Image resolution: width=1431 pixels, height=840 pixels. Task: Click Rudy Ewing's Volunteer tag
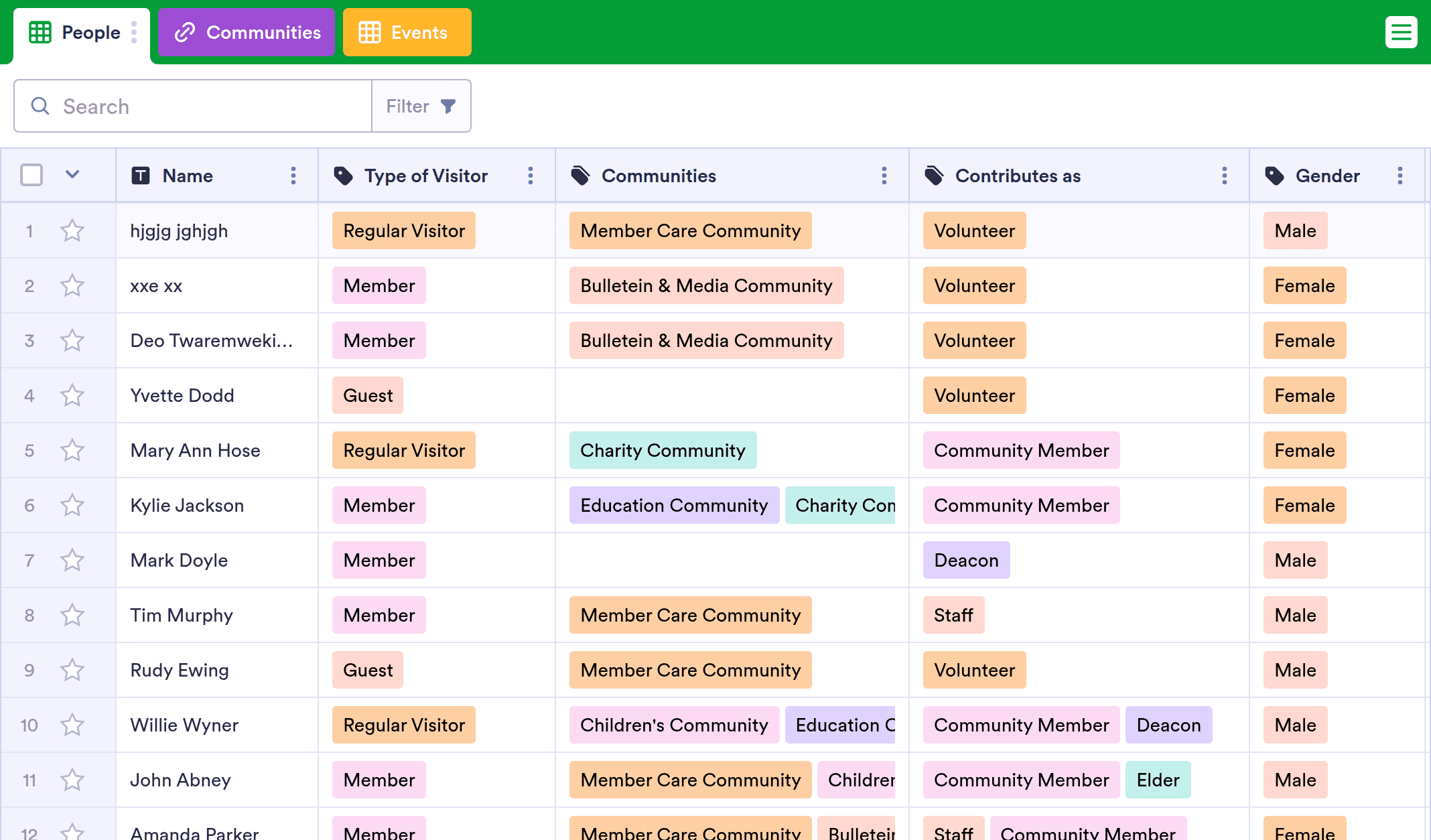coord(974,670)
